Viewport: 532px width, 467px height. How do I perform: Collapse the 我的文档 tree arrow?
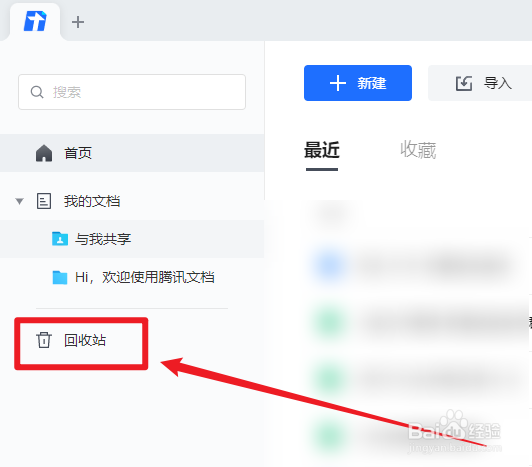20,202
